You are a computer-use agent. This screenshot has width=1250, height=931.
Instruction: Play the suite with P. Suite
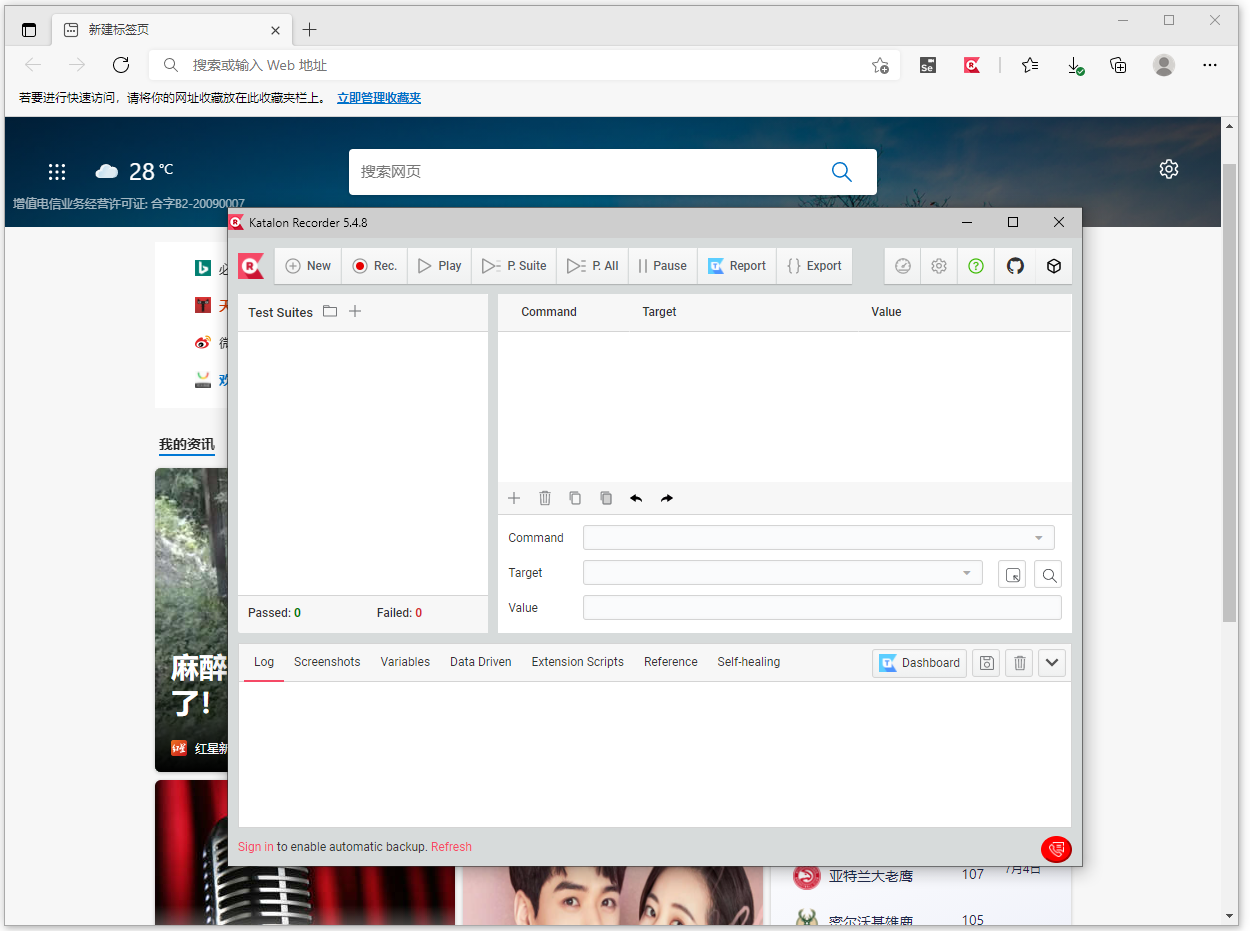(x=514, y=266)
